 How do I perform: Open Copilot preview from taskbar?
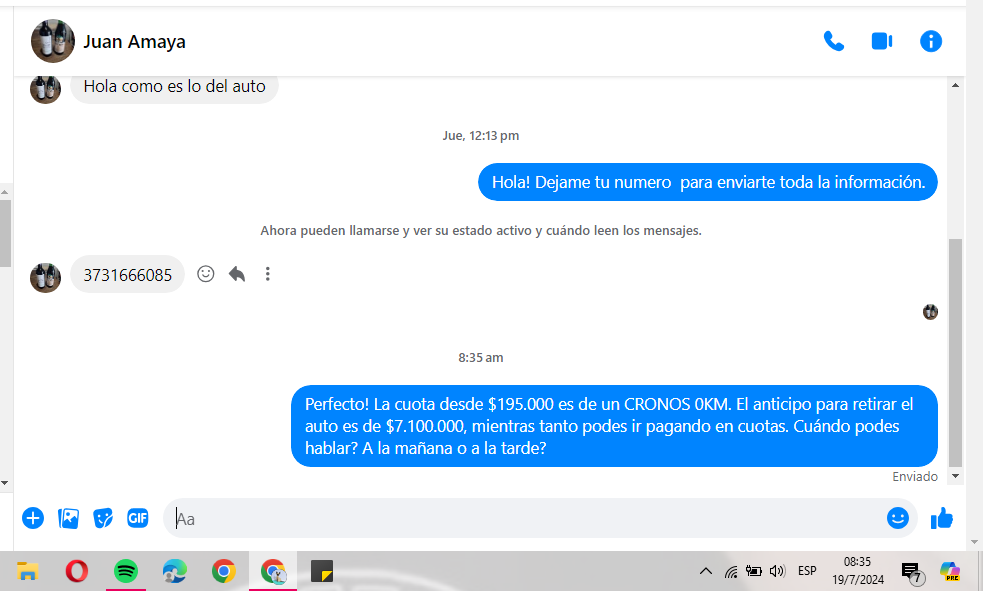point(950,571)
